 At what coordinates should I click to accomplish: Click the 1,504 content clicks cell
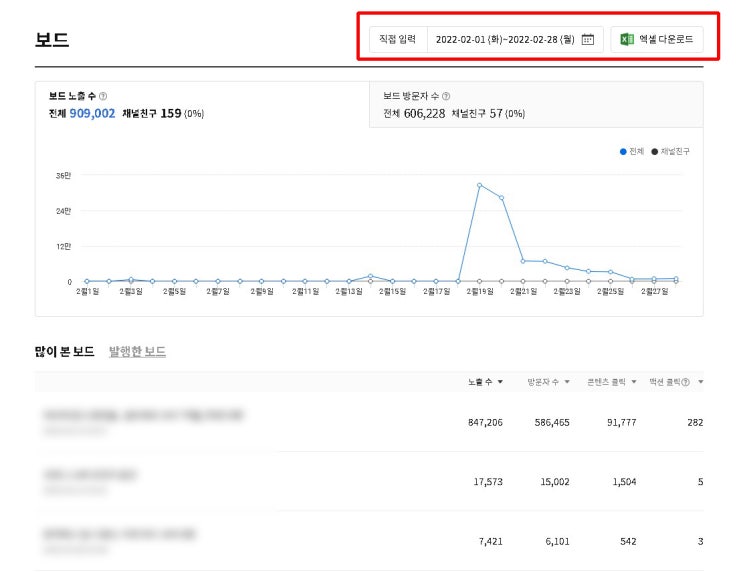[624, 482]
